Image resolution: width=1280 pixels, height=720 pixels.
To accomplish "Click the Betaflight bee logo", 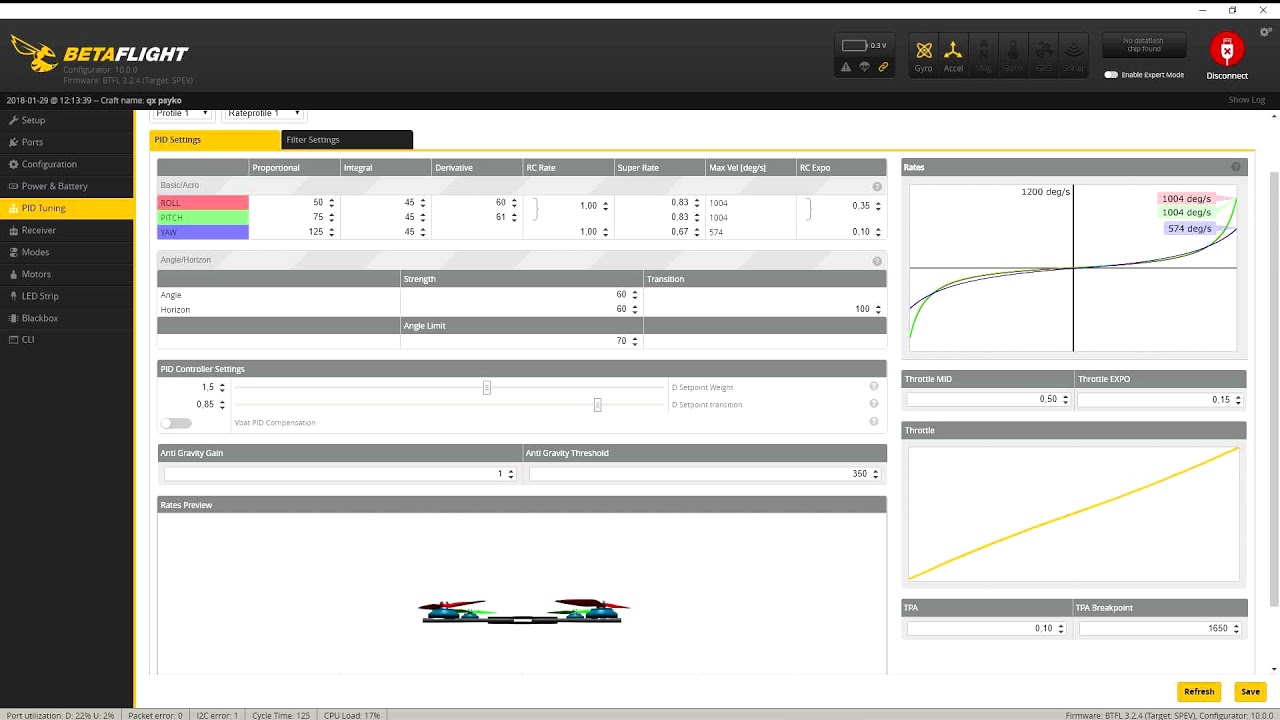I will tap(33, 54).
